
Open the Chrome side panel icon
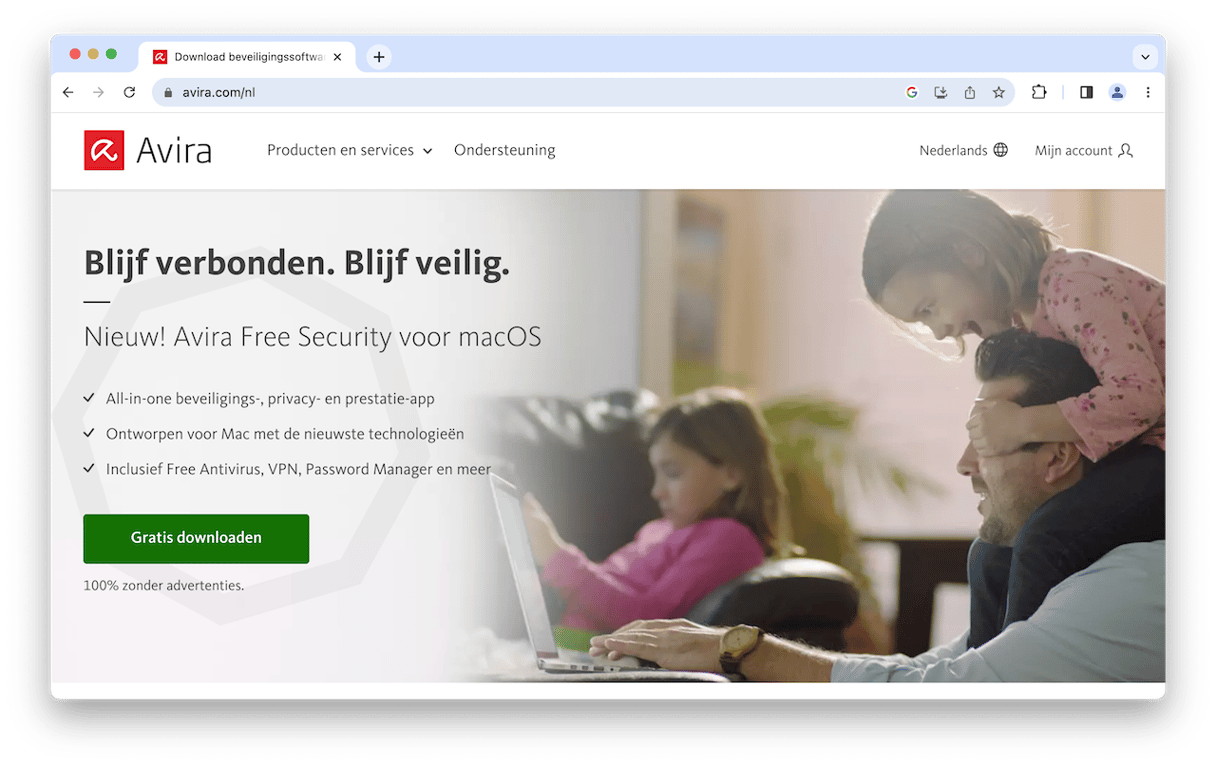(1086, 92)
